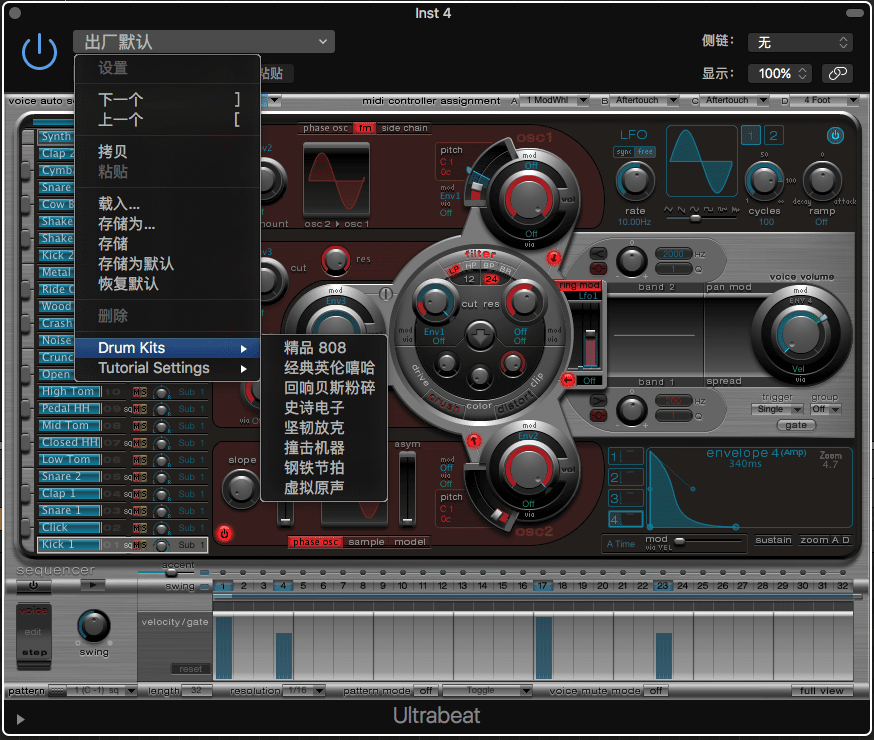Switch LFO to sync mode

tap(622, 152)
